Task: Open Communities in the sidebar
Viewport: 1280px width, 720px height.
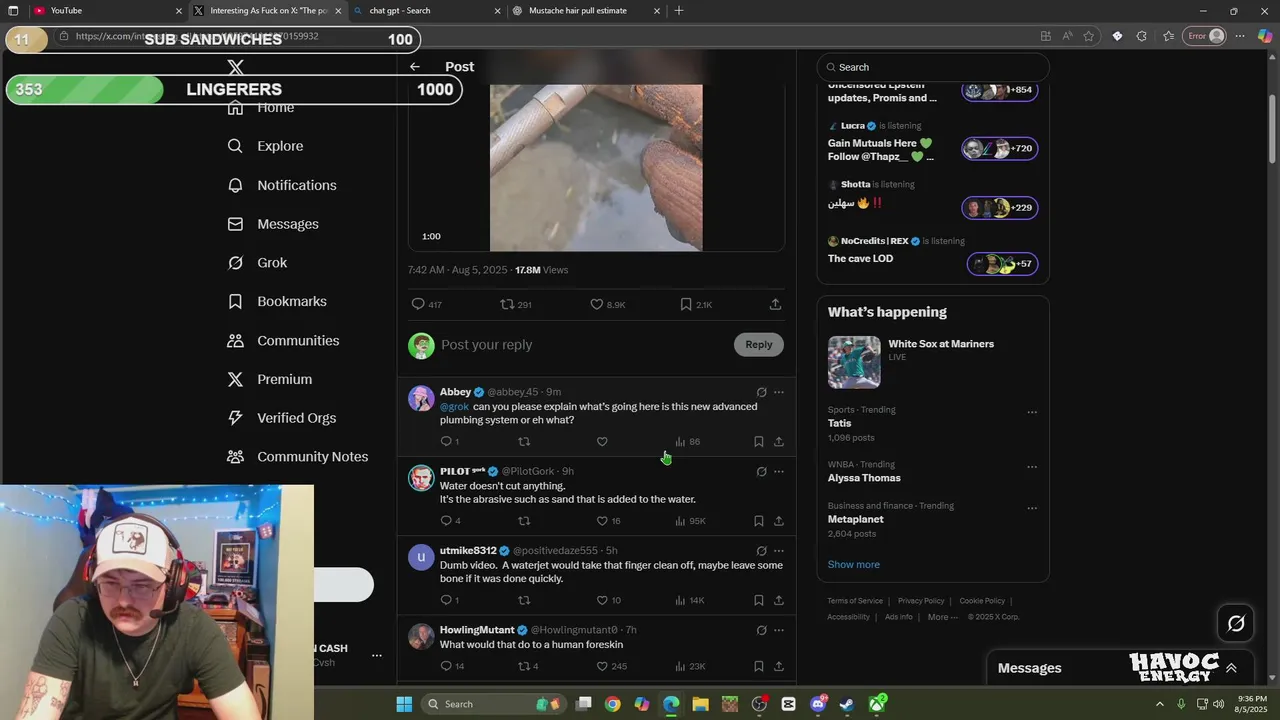Action: coord(283,340)
